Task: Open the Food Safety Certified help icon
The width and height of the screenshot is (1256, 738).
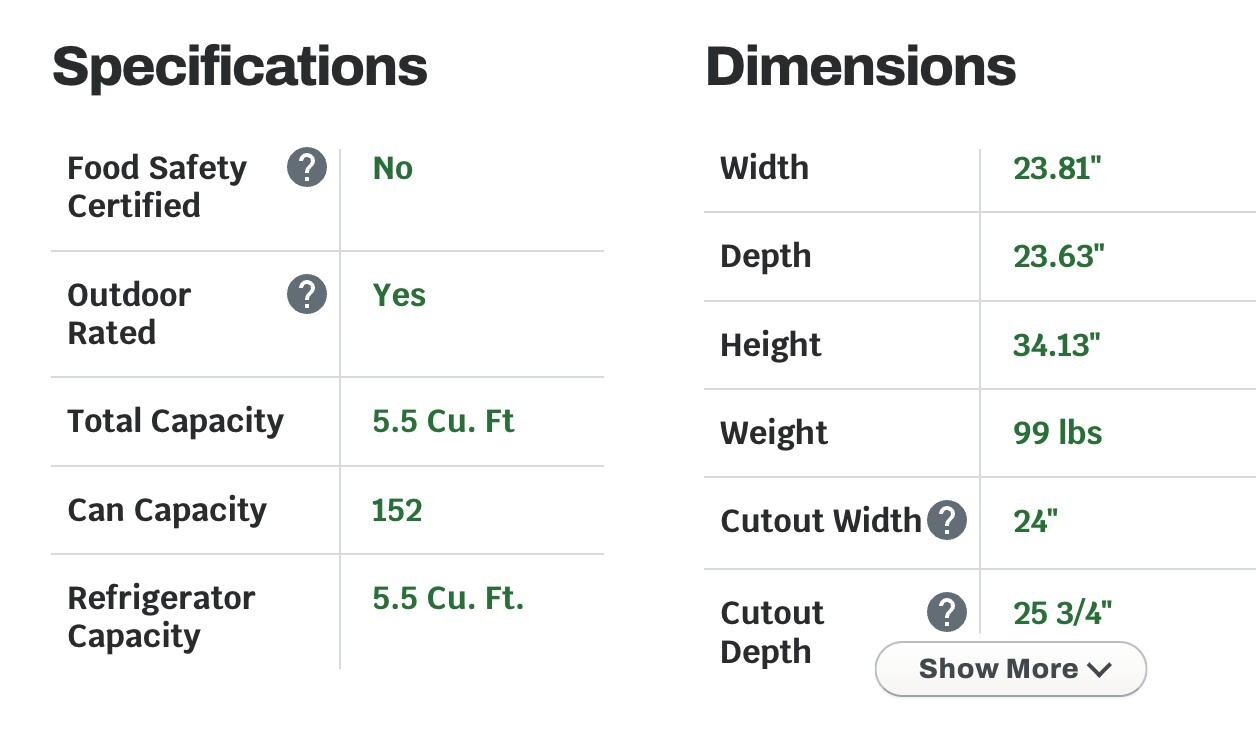Action: (307, 168)
